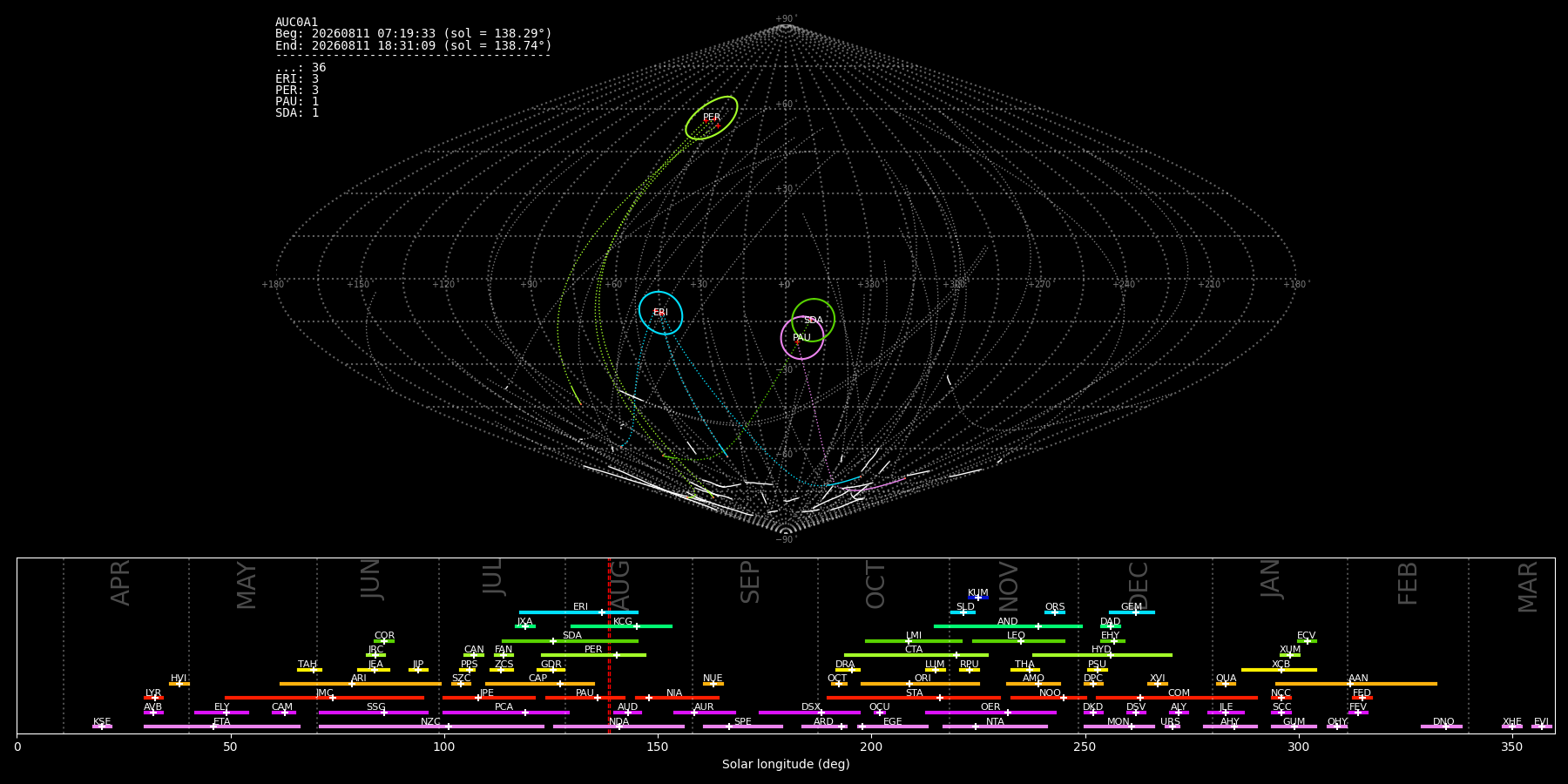1568x784 pixels.
Task: Click the cyan ERI radiant circle
Action: 660,313
